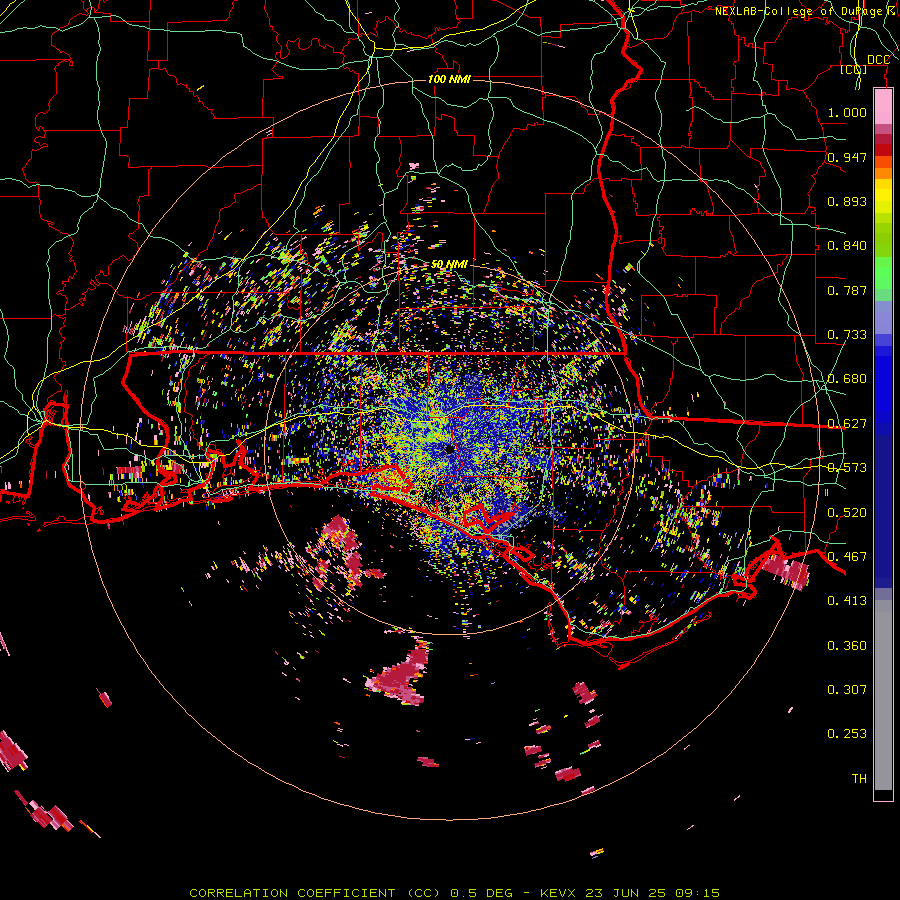Image resolution: width=900 pixels, height=900 pixels.
Task: Select the 0.947 legend value
Action: 847,157
